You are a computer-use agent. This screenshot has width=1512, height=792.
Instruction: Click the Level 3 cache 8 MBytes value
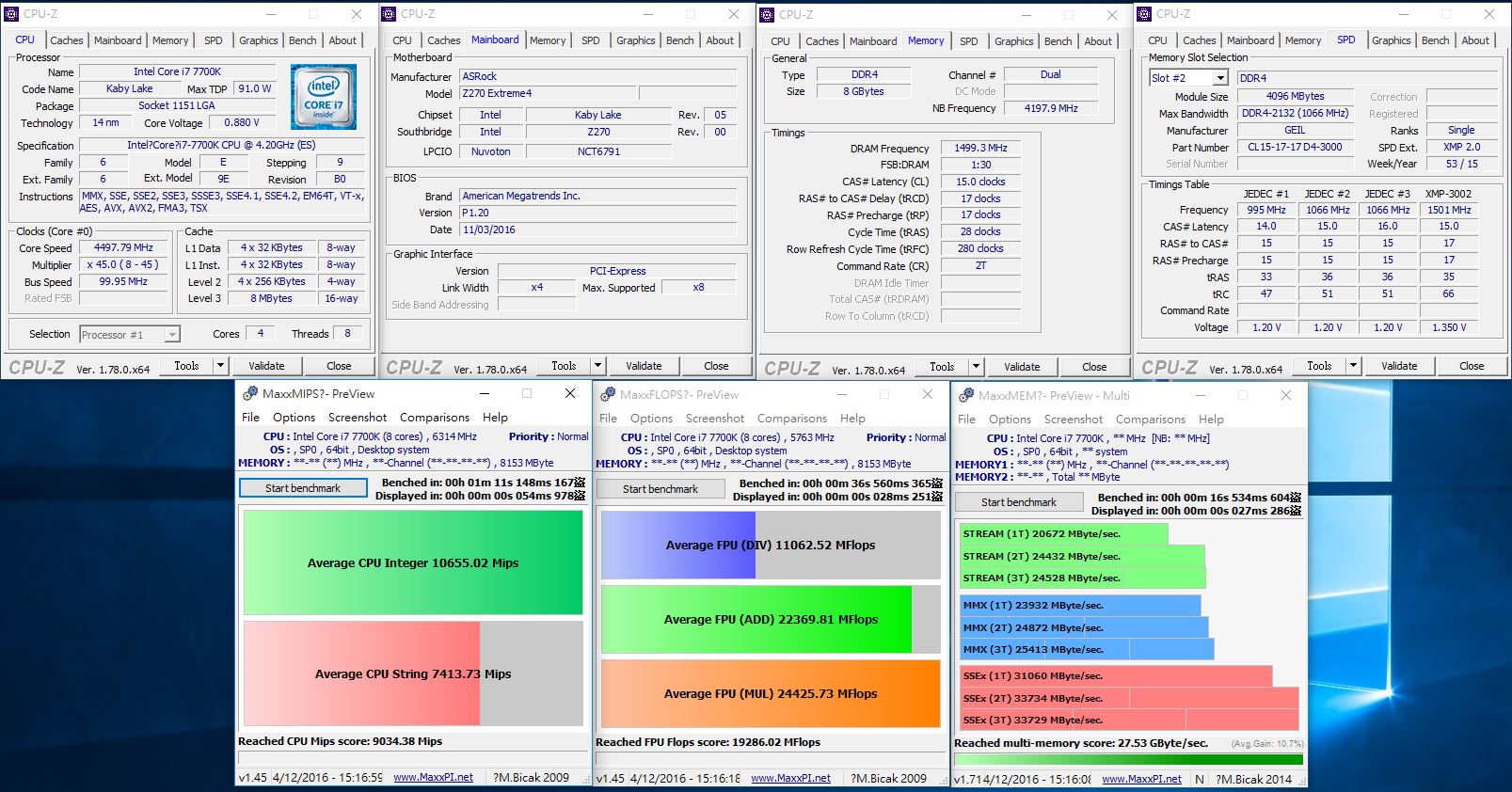click(271, 298)
